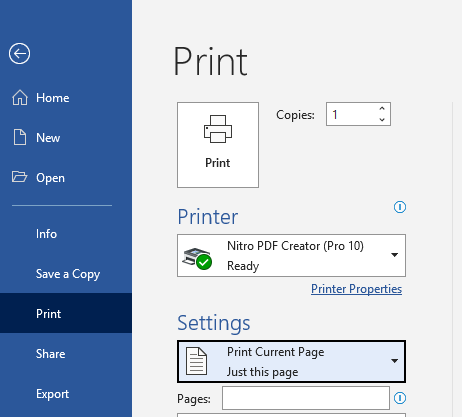Image resolution: width=462 pixels, height=417 pixels.
Task: Click the Home house icon
Action: click(x=20, y=98)
